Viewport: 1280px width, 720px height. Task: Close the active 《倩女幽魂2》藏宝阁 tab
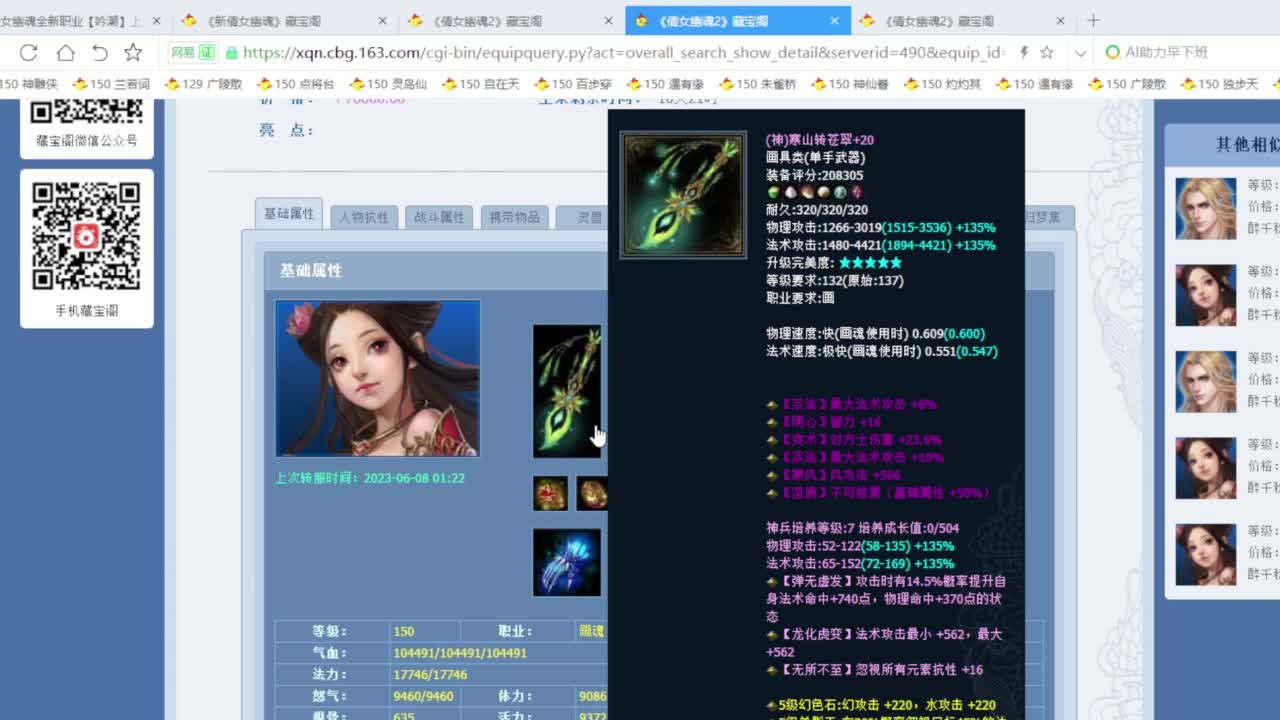tap(835, 20)
